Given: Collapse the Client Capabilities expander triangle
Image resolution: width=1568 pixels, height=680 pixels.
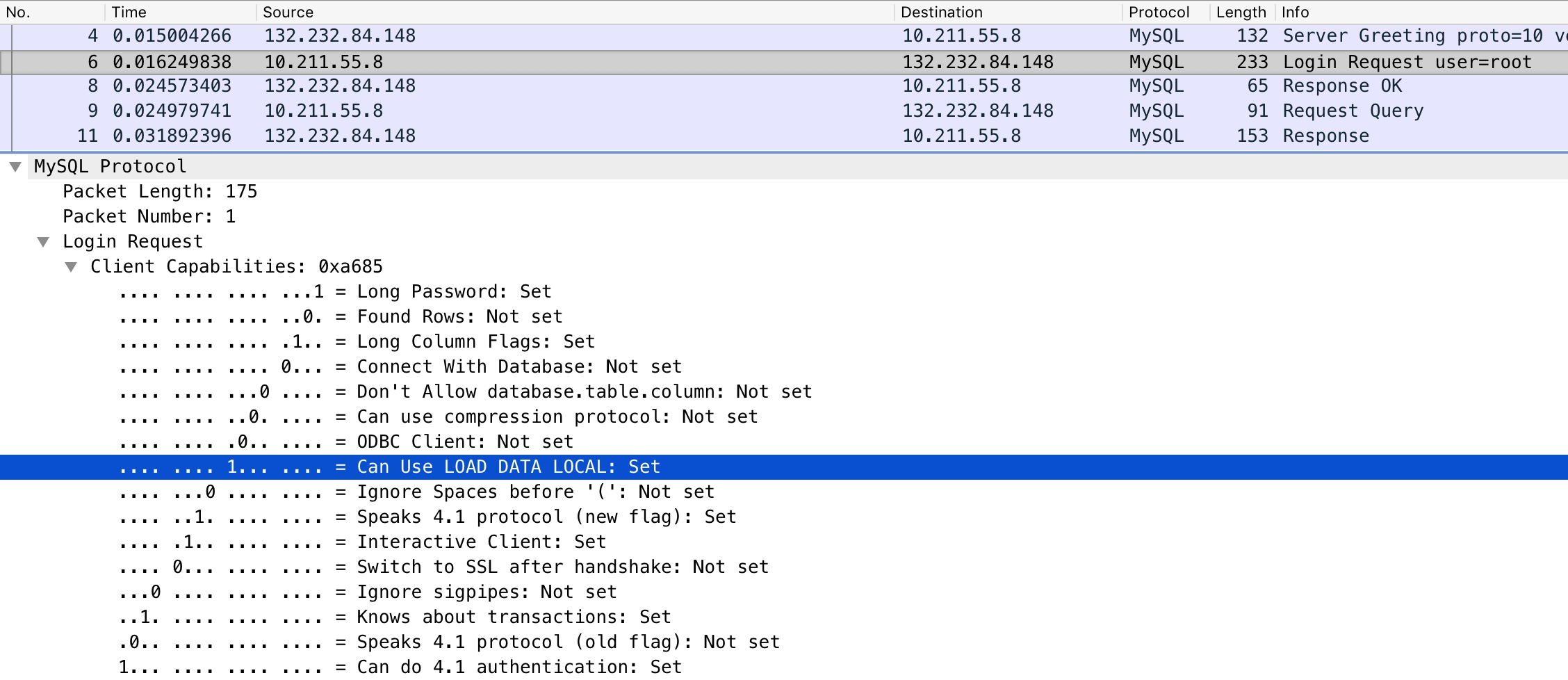Looking at the screenshot, I should [x=71, y=267].
